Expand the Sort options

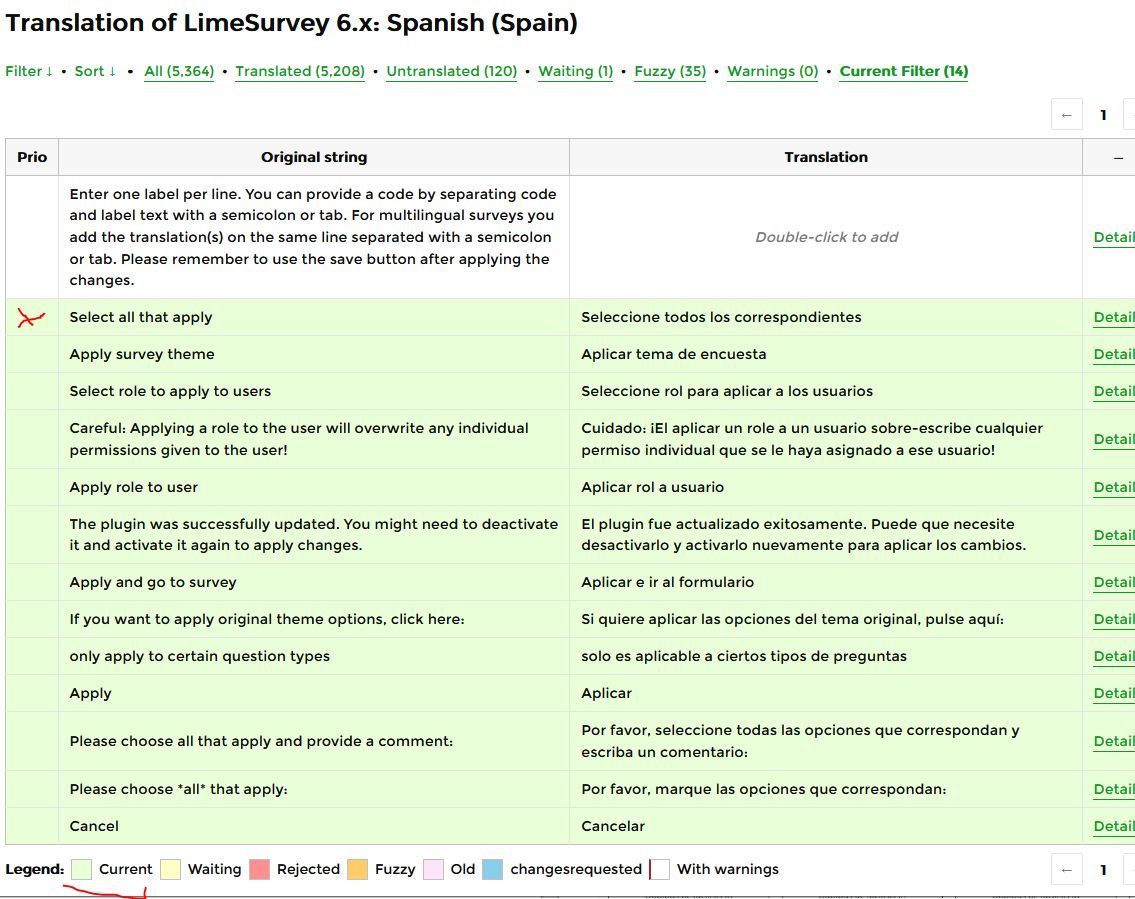pyautogui.click(x=95, y=71)
